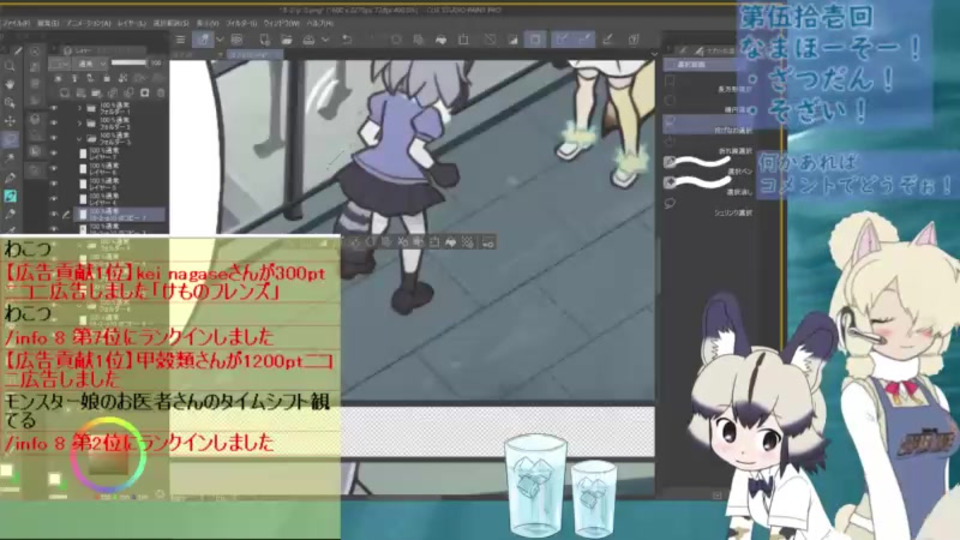The height and width of the screenshot is (540, 960).
Task: Click the Invert selection icon in command bar
Action: (512, 40)
